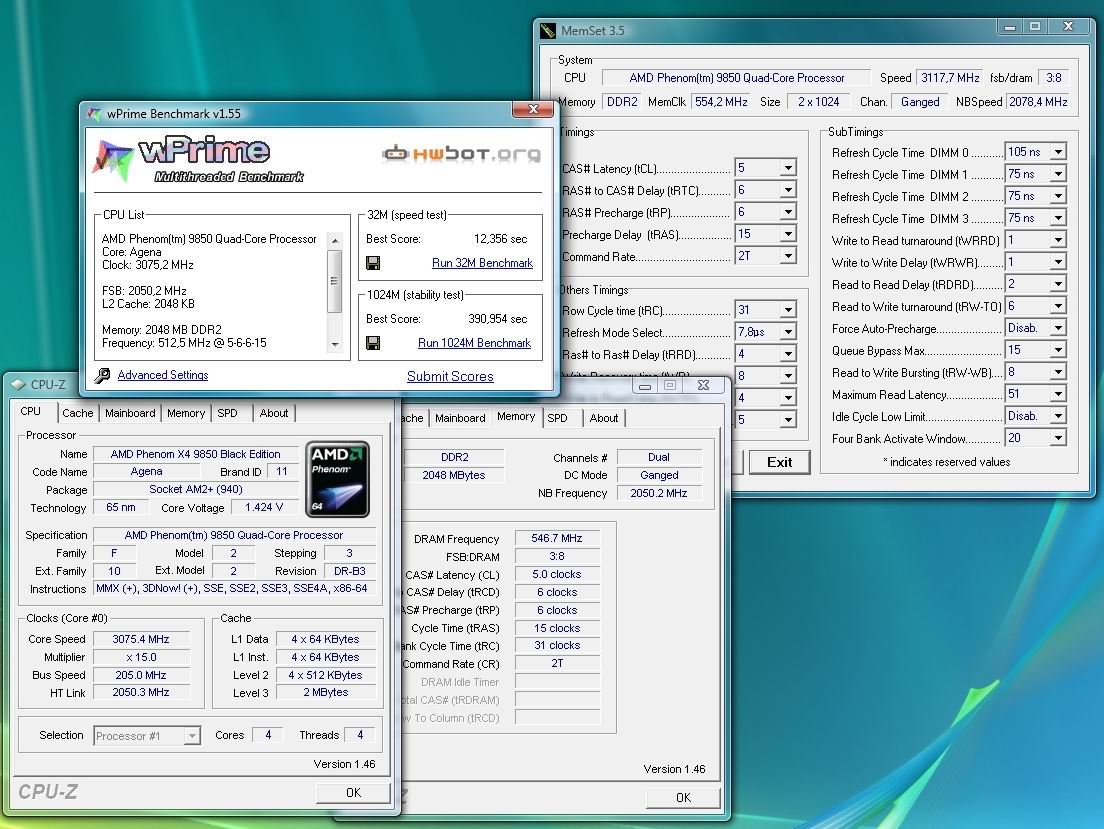Open Advanced Settings link in wPrime

tap(163, 375)
